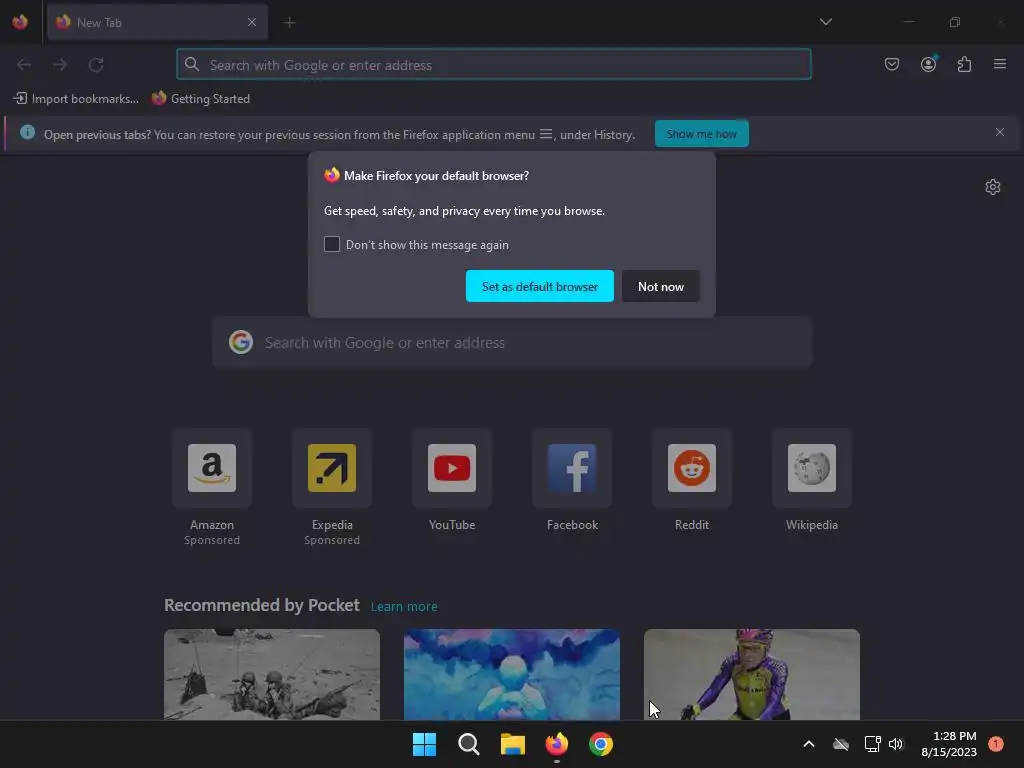The width and height of the screenshot is (1024, 768).
Task: Go forward one page
Action: (x=60, y=65)
